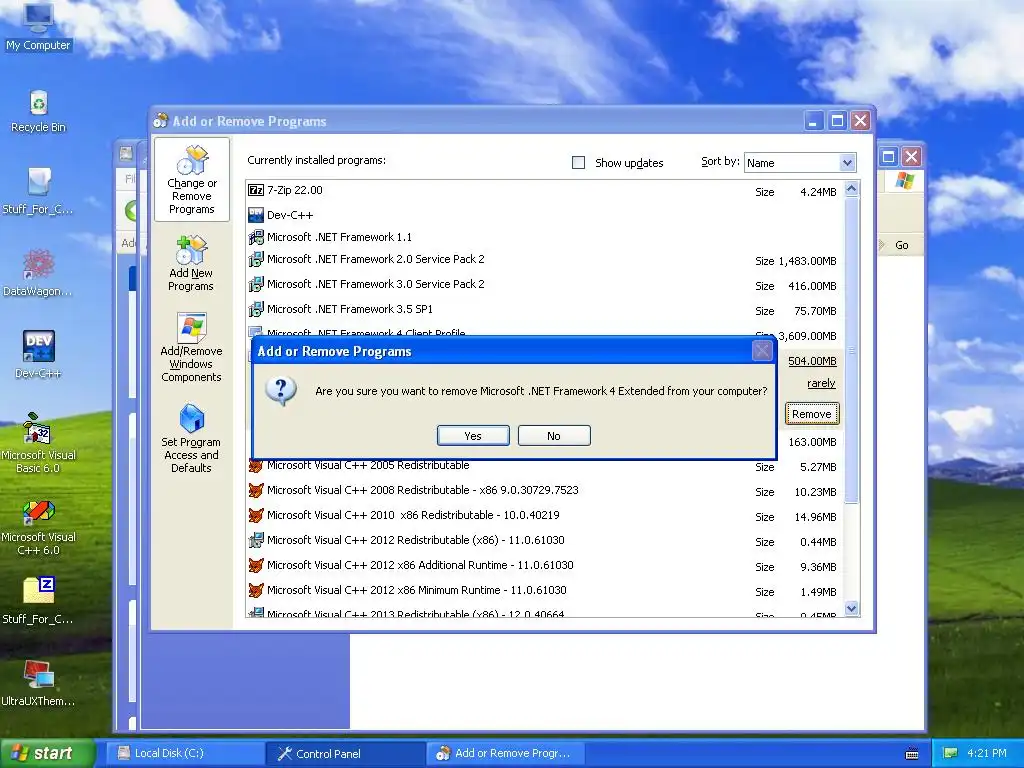The width and height of the screenshot is (1024, 768).
Task: Select Microsoft Visual C++ 2005 Redistributable text
Action: click(368, 466)
